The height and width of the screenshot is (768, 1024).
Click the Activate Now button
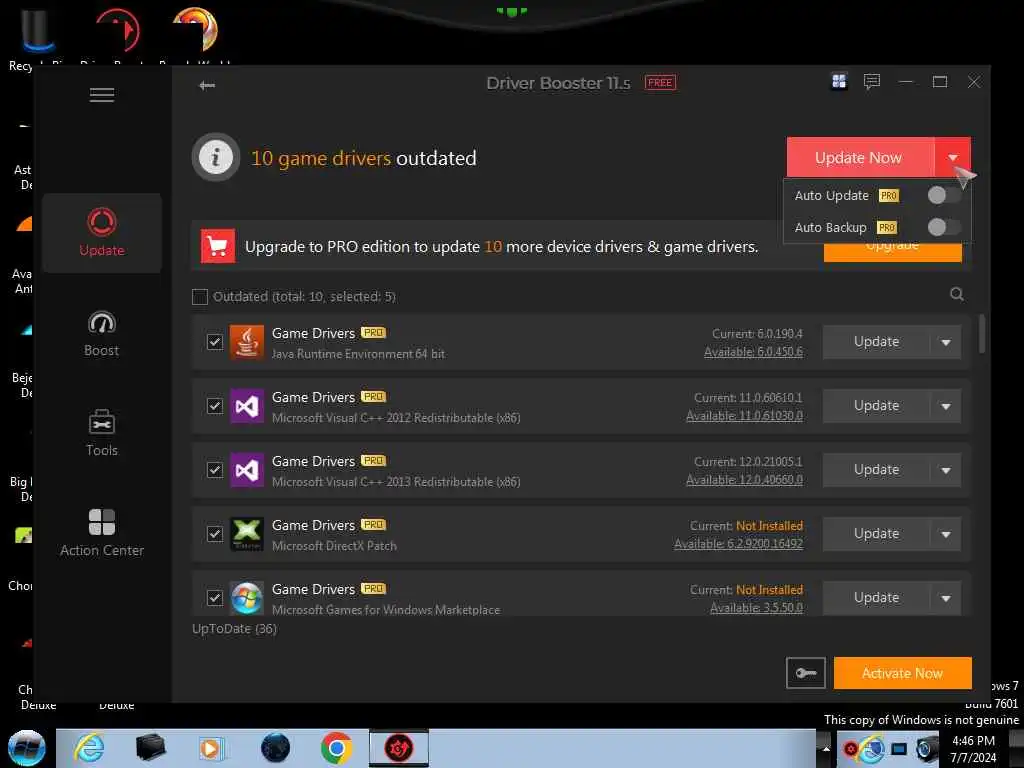click(x=903, y=673)
